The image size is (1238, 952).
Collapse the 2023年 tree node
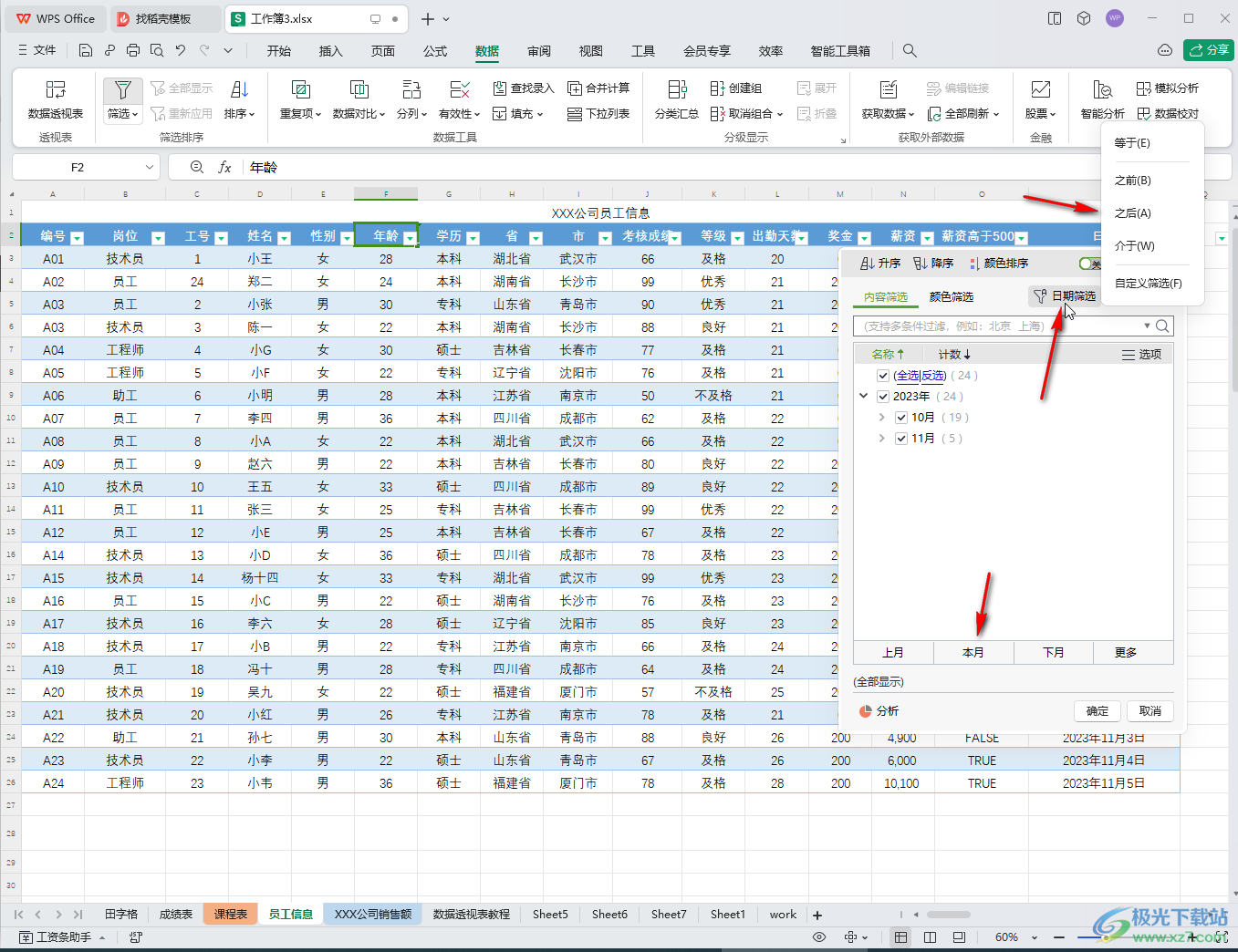(x=864, y=397)
